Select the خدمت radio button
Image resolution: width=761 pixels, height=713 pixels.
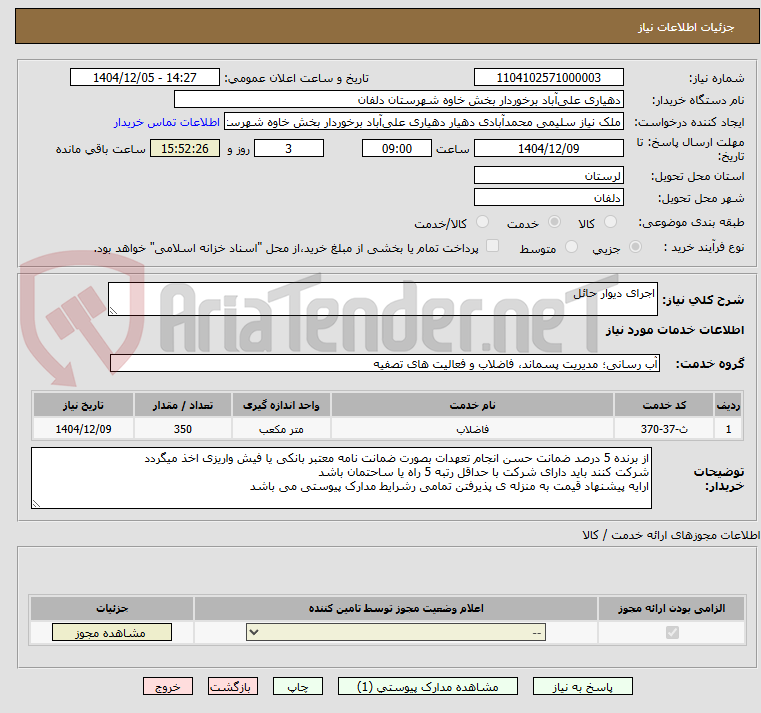(x=554, y=222)
